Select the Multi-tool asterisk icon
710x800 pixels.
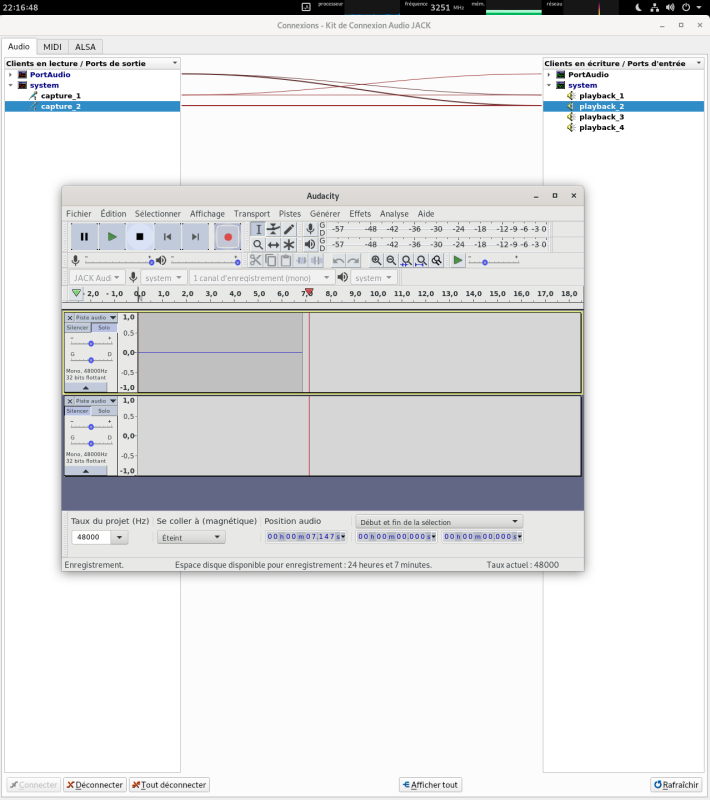pyautogui.click(x=289, y=245)
